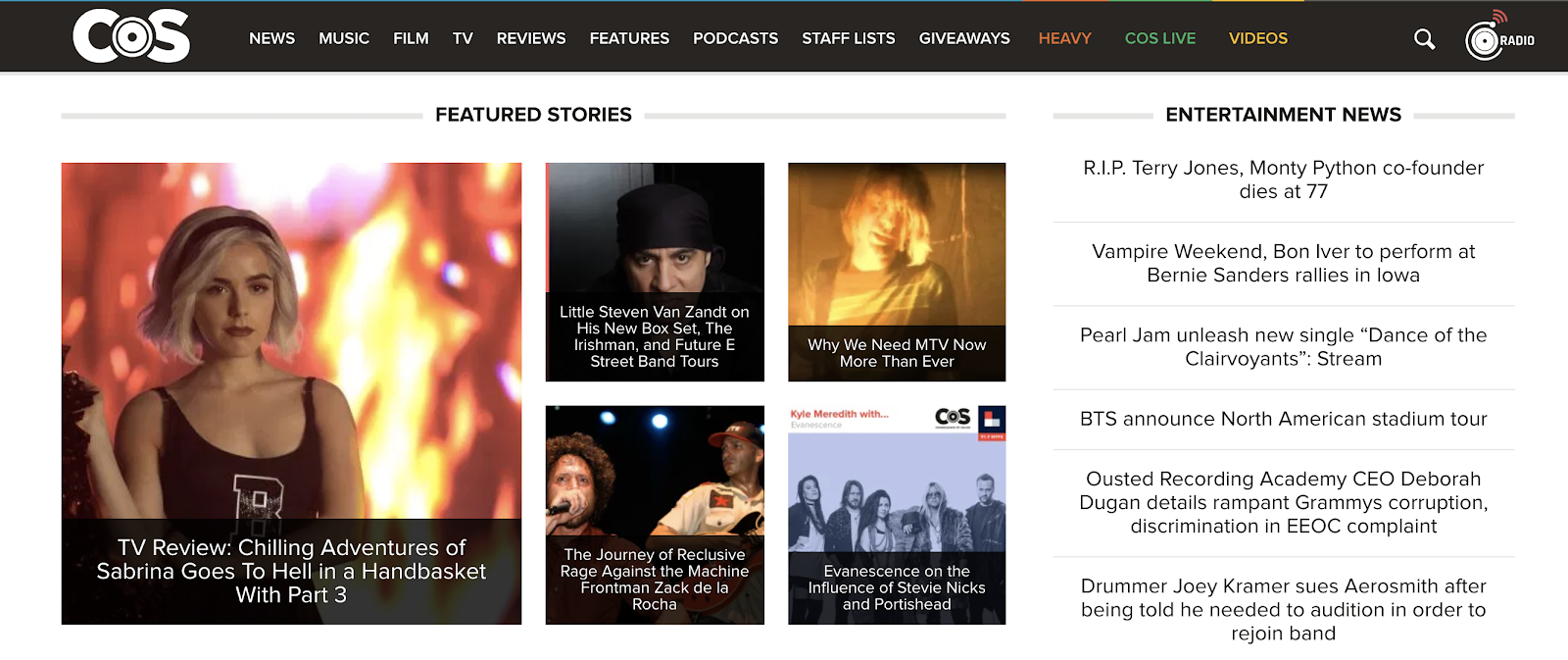Viewport: 1568px width, 660px height.
Task: Open the BTS stadium tour story
Action: coord(1282,419)
